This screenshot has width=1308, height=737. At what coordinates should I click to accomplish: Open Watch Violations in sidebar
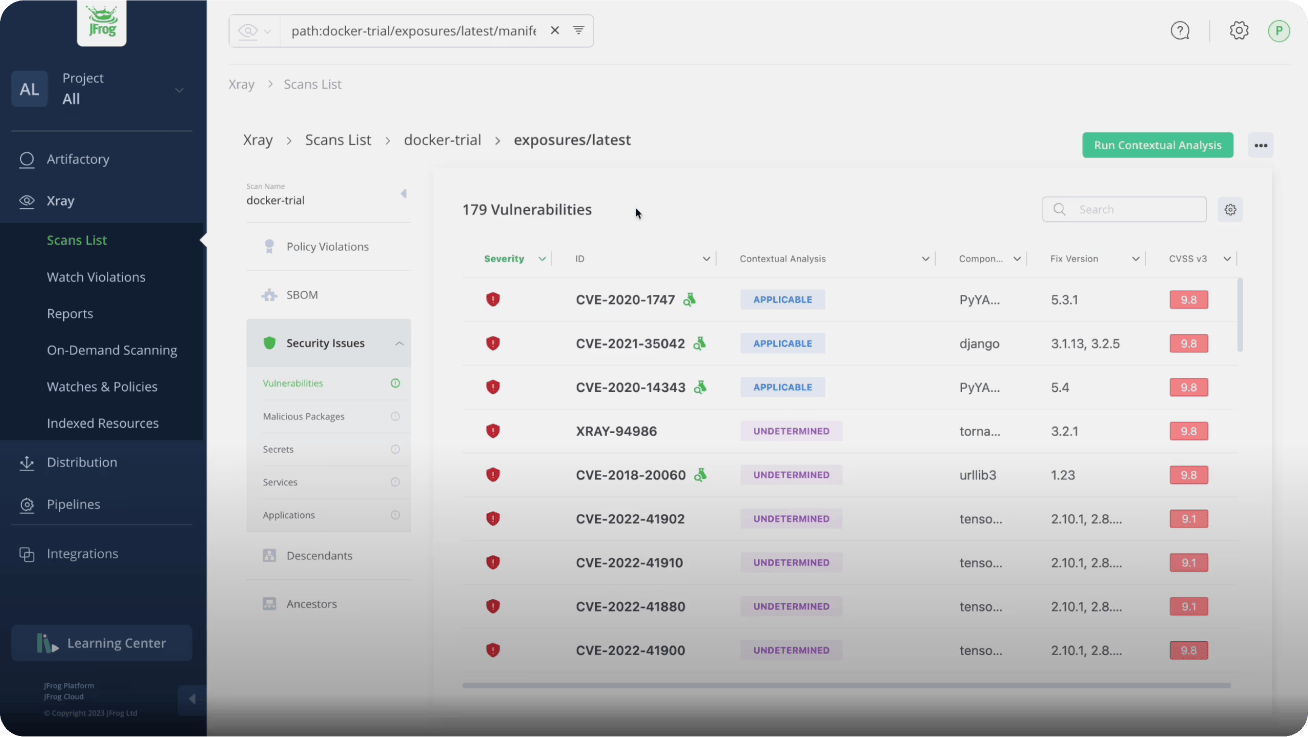point(96,277)
